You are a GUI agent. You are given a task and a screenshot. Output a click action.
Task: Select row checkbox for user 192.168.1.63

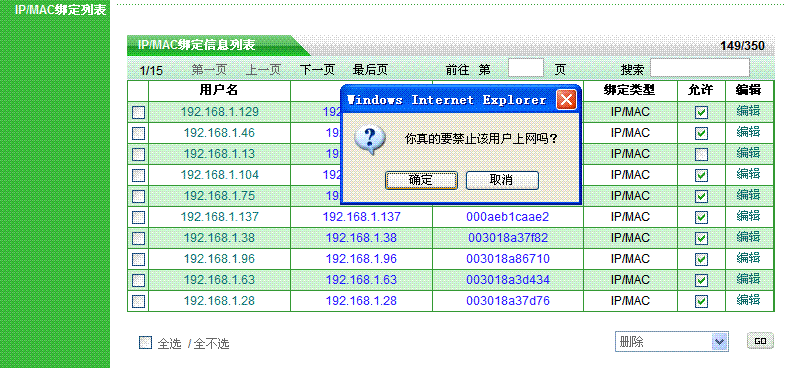click(x=139, y=280)
